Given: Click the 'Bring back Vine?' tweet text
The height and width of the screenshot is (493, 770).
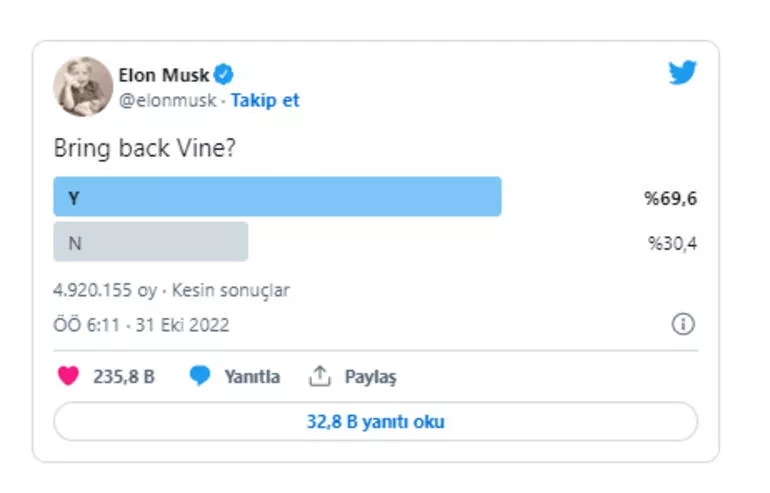Looking at the screenshot, I should click(x=145, y=148).
